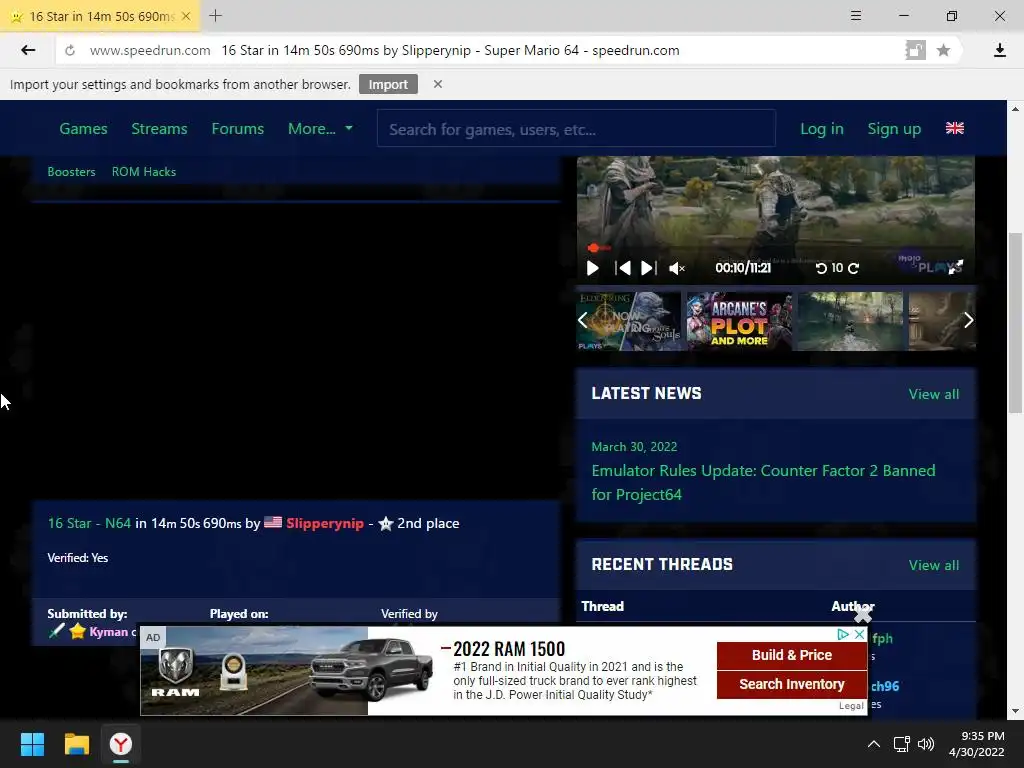Open the ROM Hacks link

(x=144, y=172)
